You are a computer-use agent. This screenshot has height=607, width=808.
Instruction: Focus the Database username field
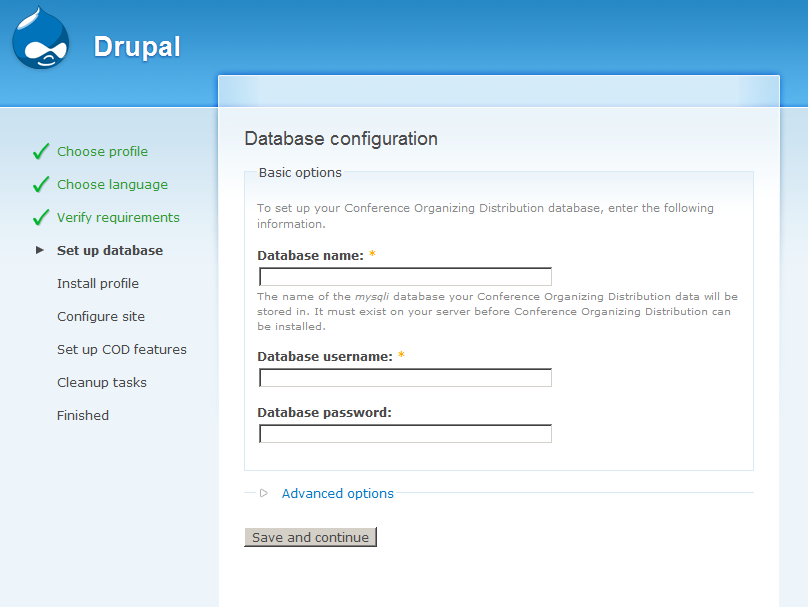(x=406, y=378)
